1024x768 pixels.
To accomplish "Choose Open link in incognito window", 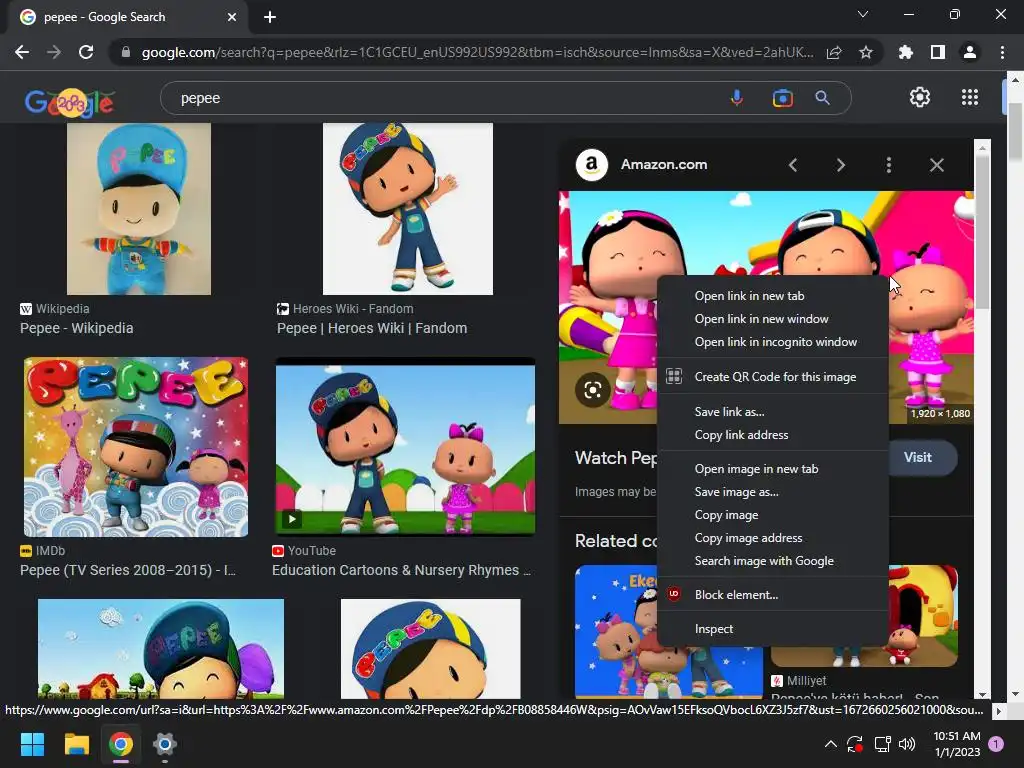I will [773, 342].
